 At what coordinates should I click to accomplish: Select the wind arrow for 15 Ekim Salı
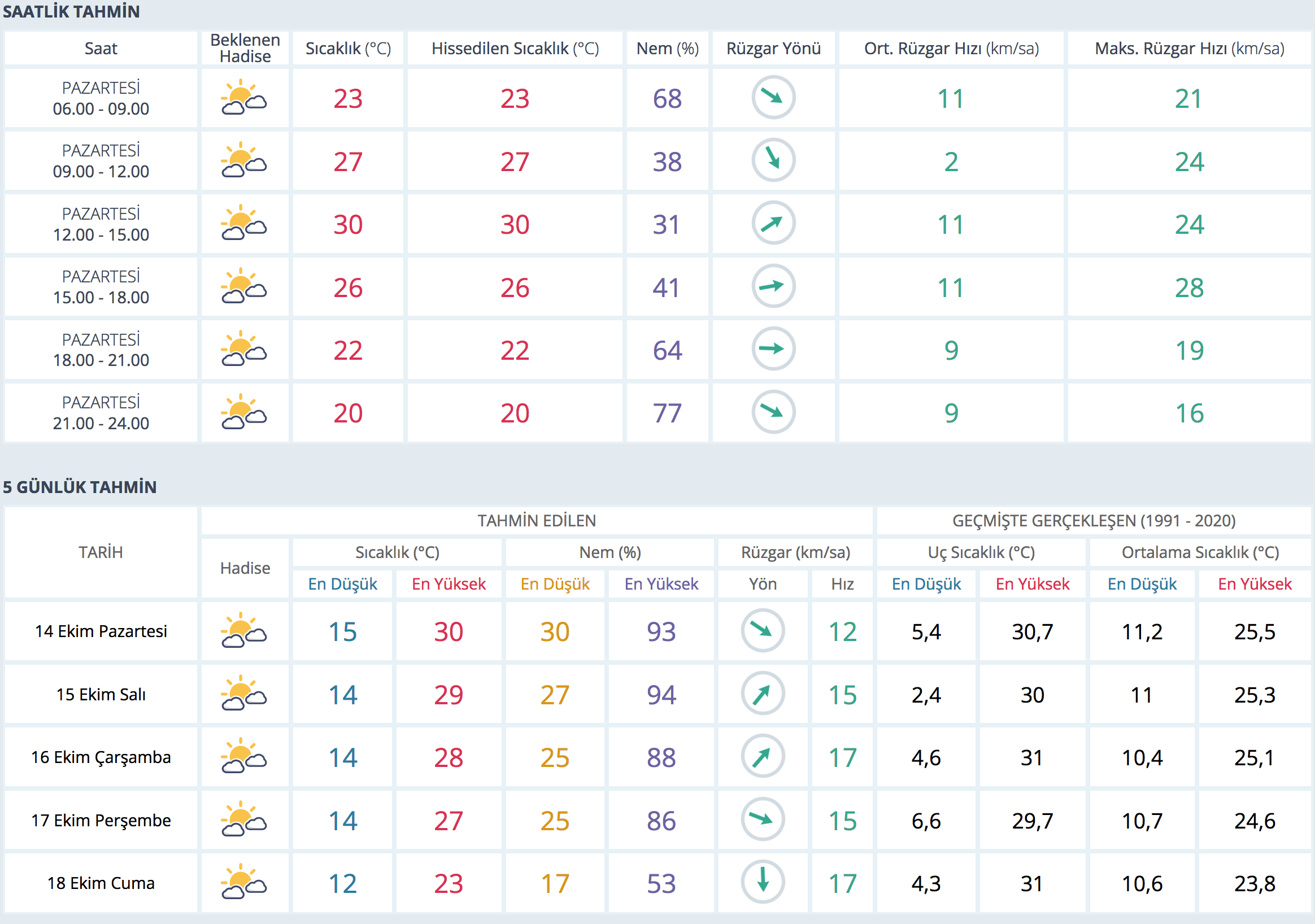pos(763,694)
